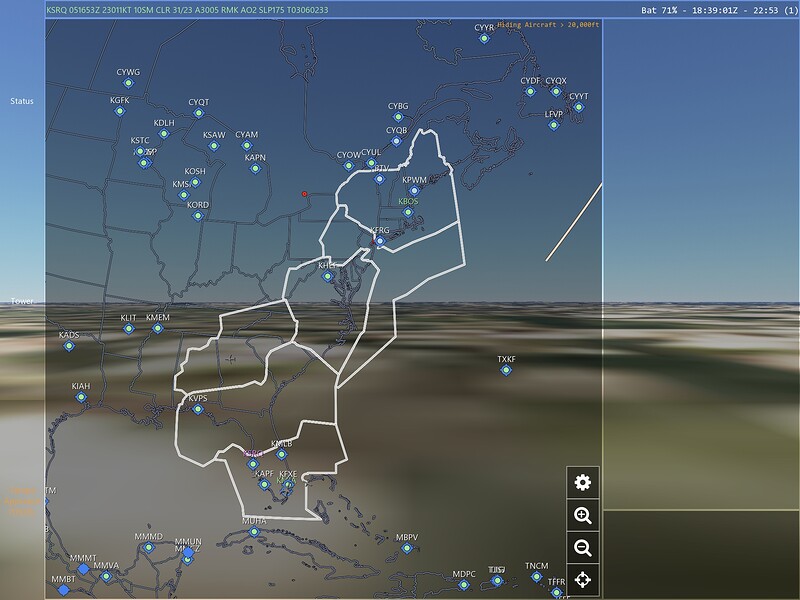
Task: Select the CYOW airport marker
Action: coord(348,166)
